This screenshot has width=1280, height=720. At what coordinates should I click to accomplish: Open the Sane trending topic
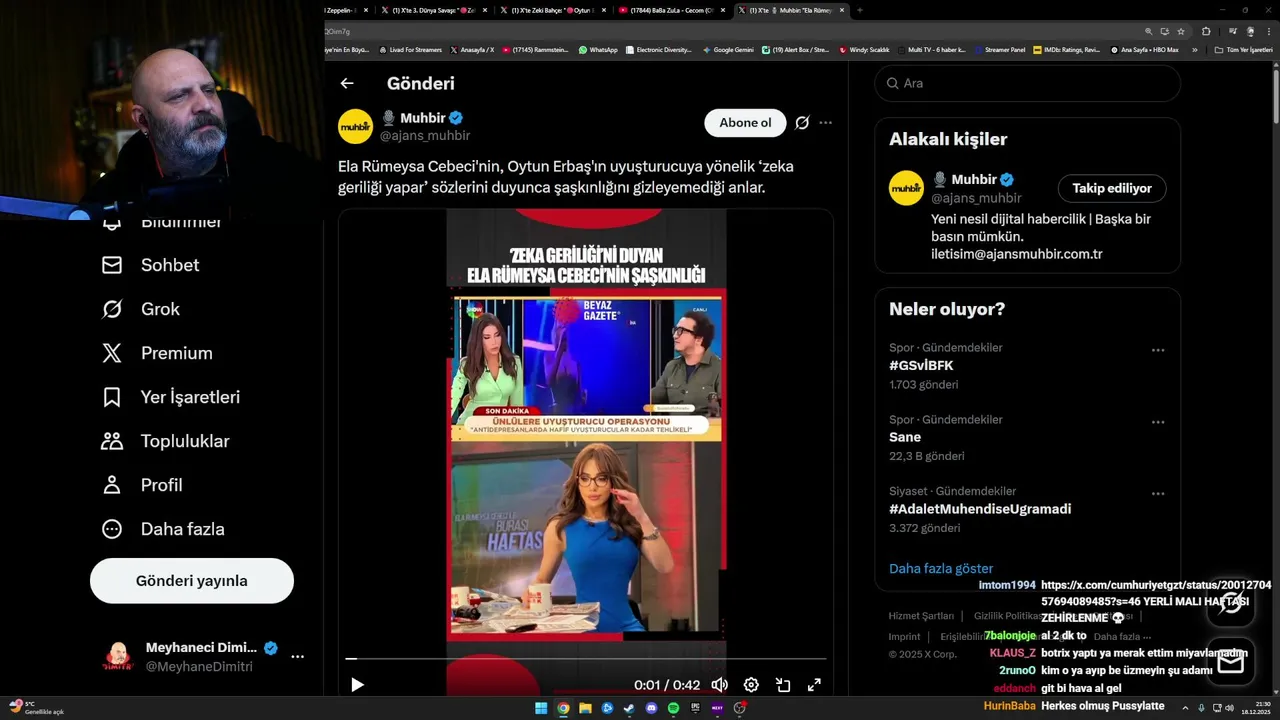[905, 437]
